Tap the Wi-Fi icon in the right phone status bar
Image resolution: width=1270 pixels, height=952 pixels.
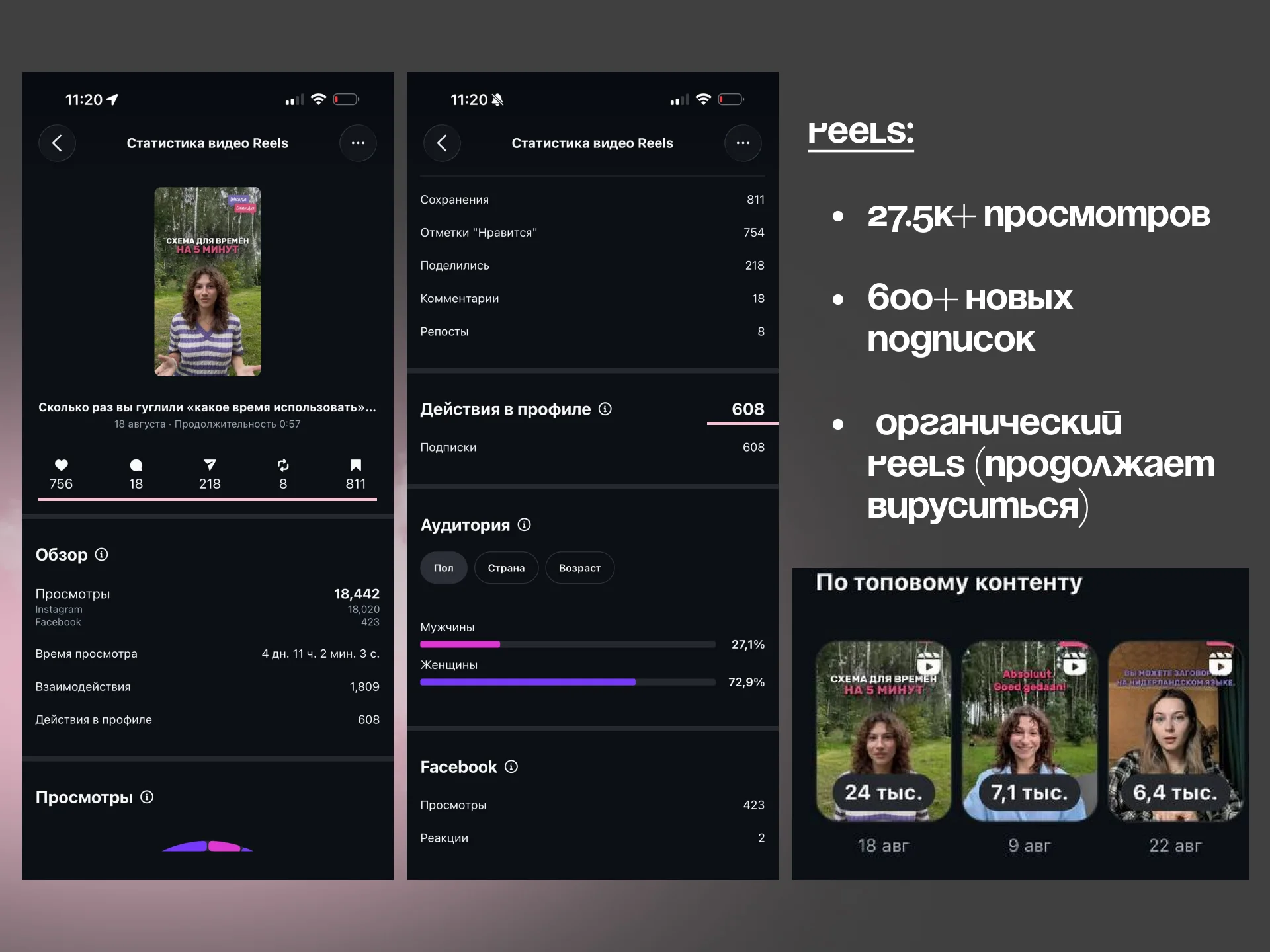[x=704, y=99]
